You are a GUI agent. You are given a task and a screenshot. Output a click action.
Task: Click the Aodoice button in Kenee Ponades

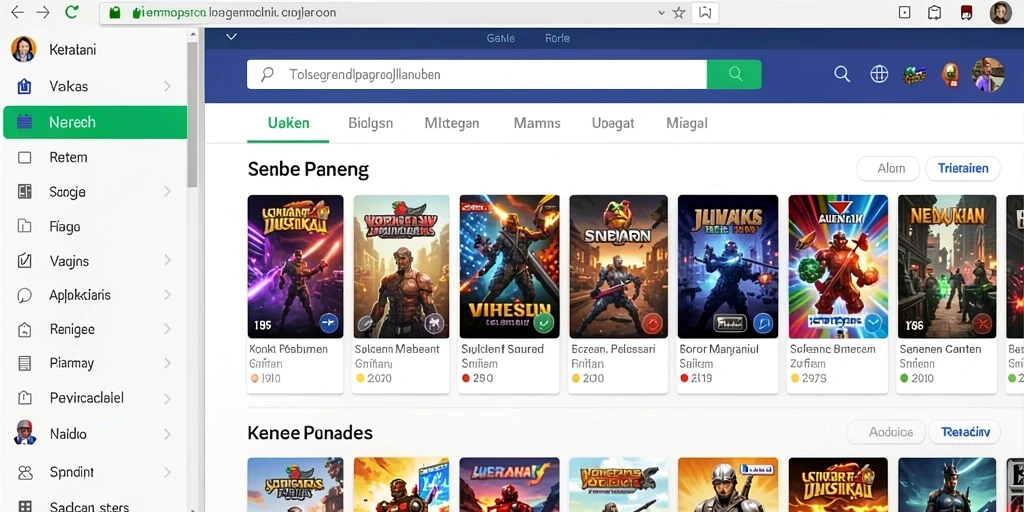pyautogui.click(x=886, y=432)
